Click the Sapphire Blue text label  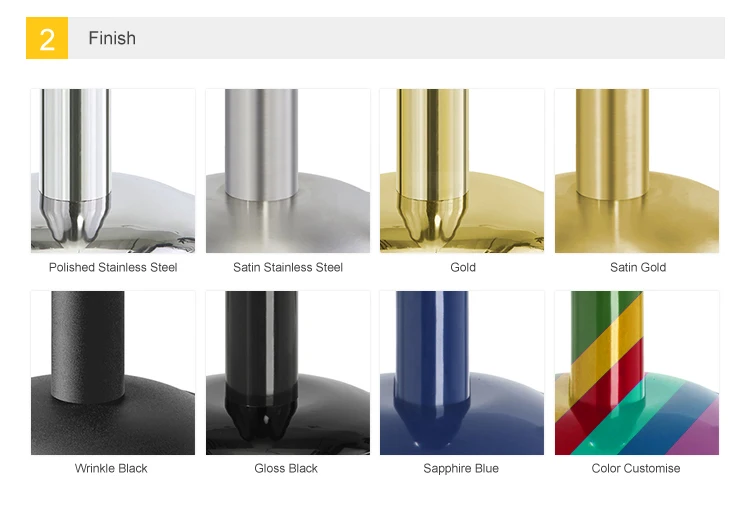click(x=461, y=469)
